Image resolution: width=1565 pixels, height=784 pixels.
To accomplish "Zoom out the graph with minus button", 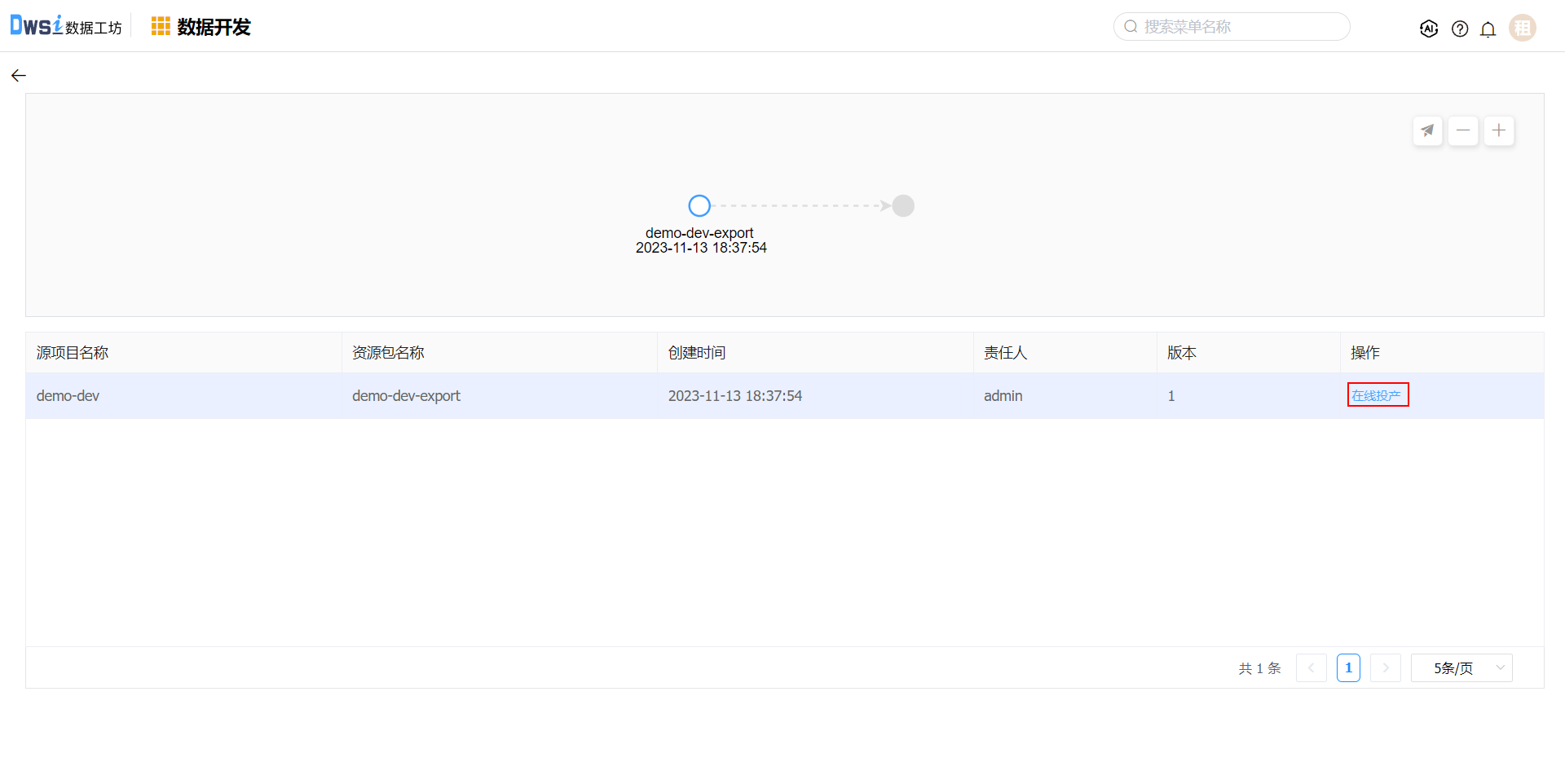I will 1463,130.
